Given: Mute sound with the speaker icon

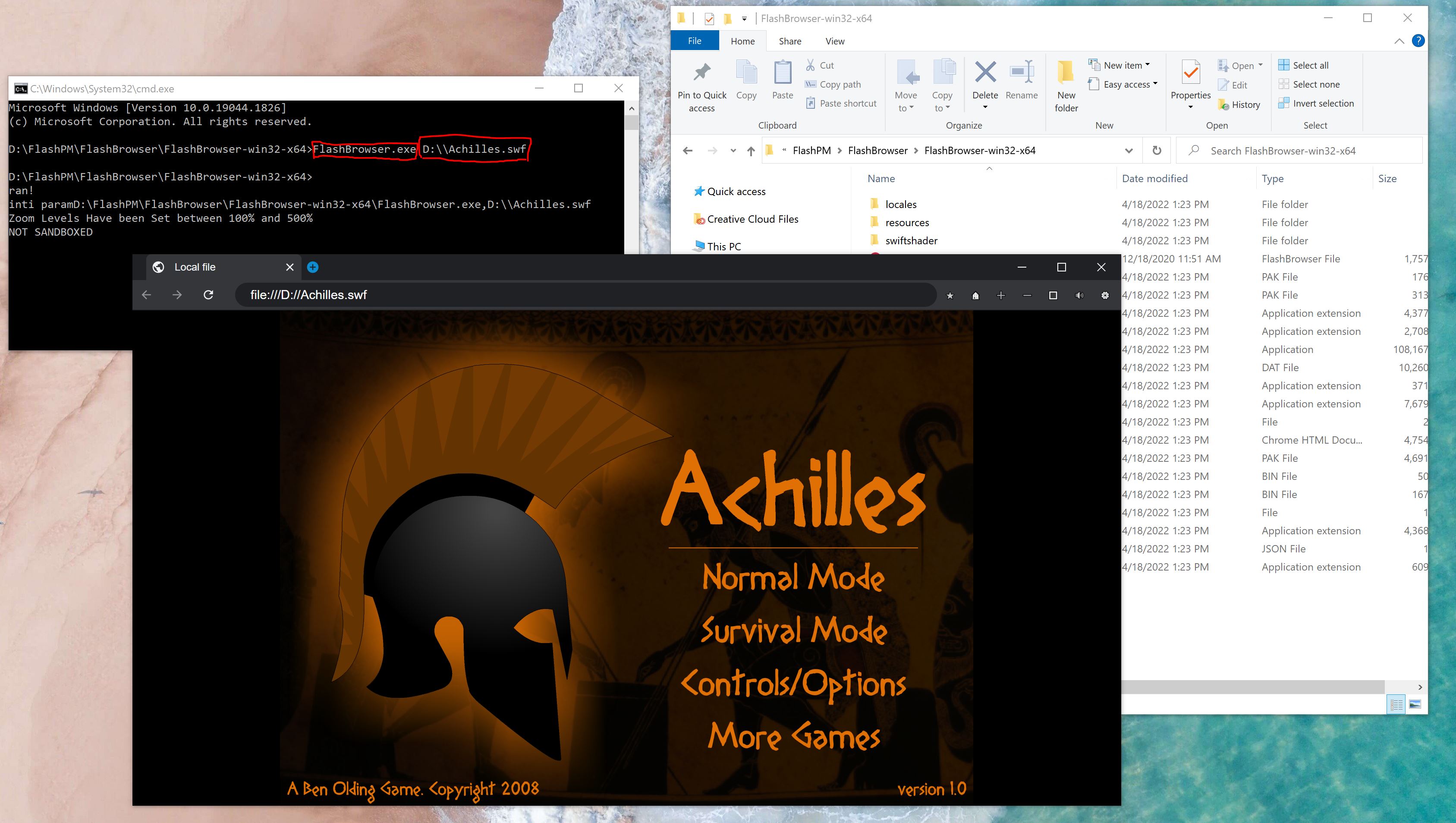Looking at the screenshot, I should pos(1079,295).
